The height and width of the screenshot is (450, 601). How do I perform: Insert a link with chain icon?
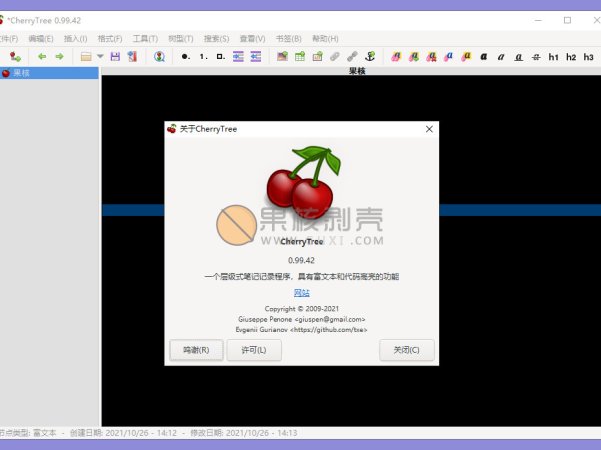(x=352, y=57)
